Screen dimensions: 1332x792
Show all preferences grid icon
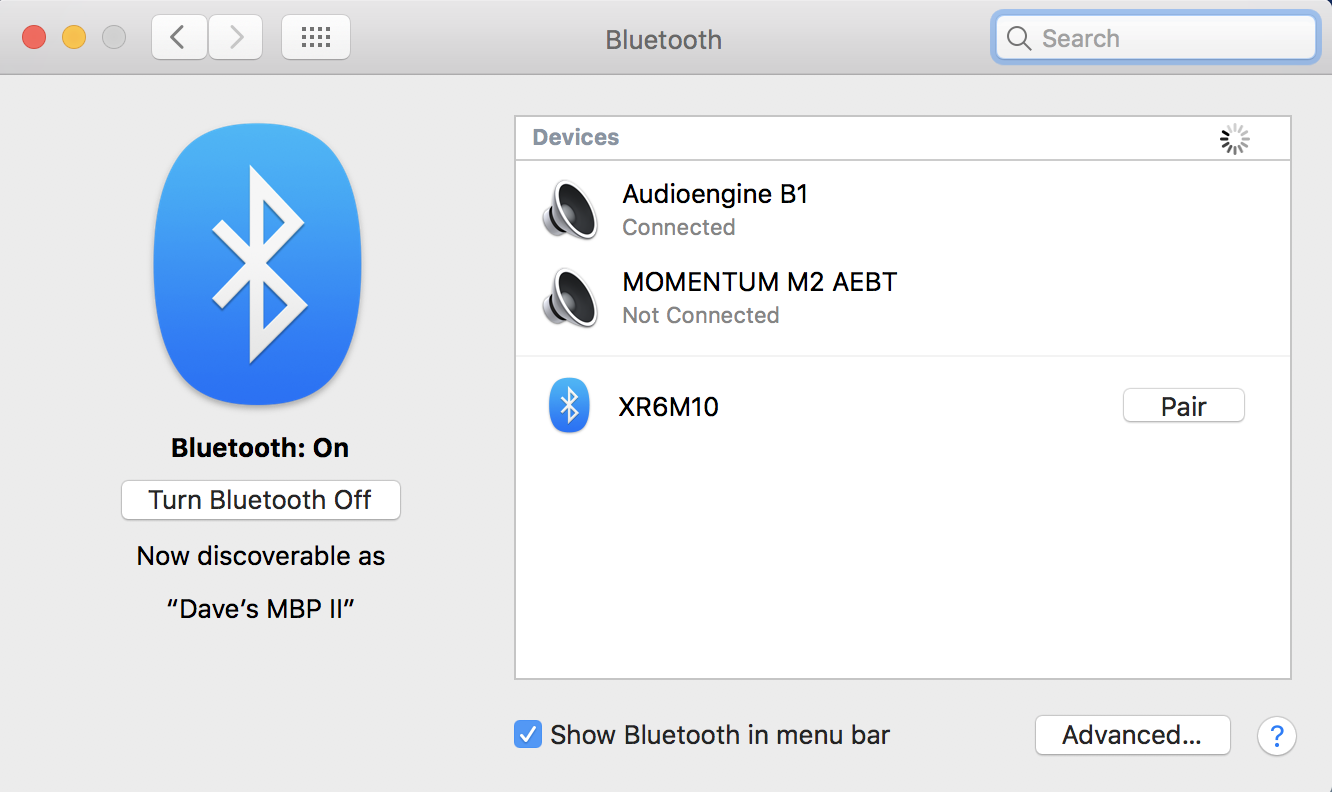[x=316, y=38]
